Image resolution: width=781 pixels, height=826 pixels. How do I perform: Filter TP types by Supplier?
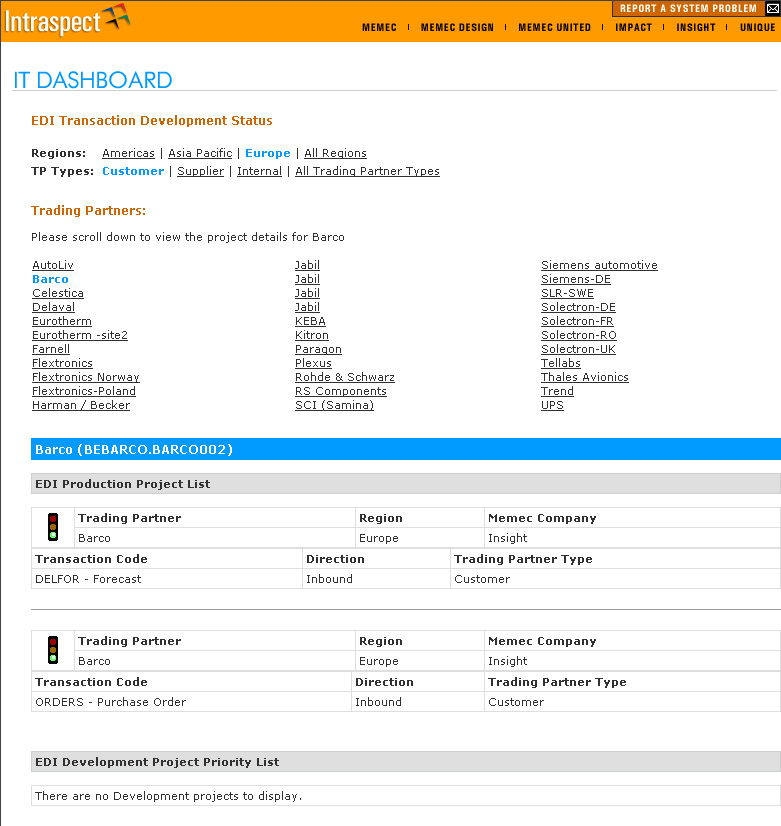pyautogui.click(x=201, y=171)
